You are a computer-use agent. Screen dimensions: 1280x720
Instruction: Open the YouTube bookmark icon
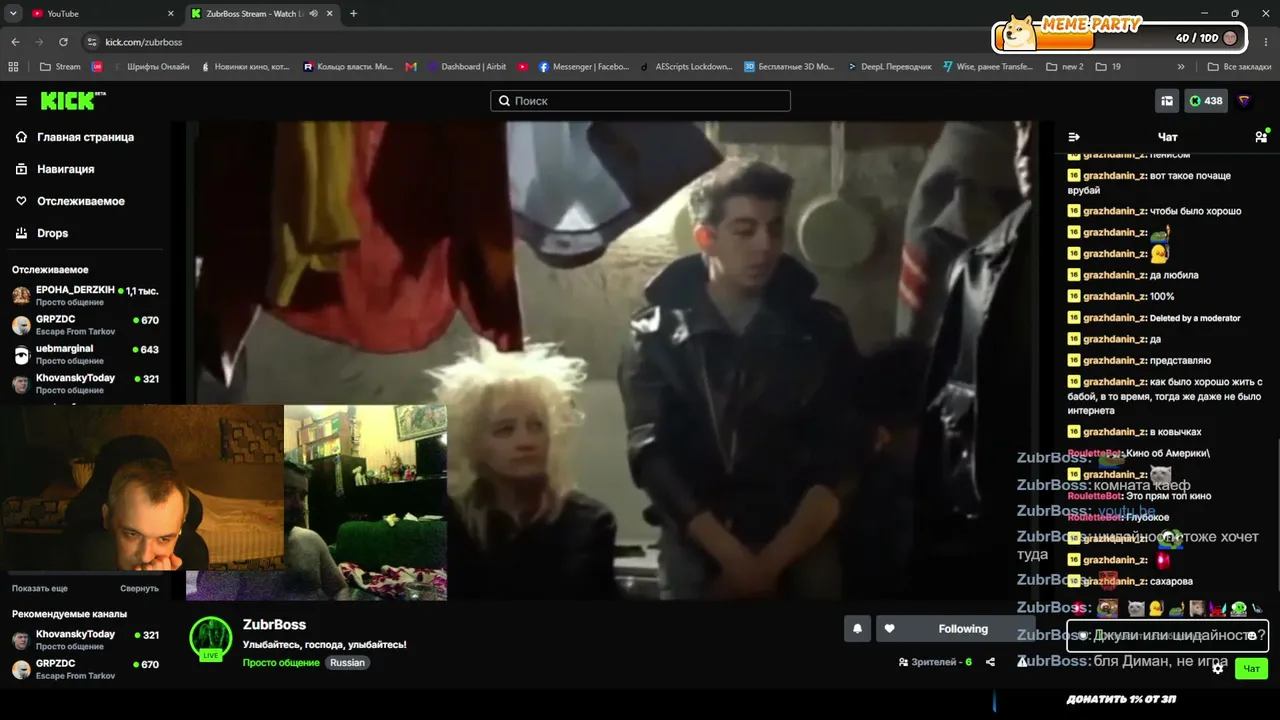point(523,67)
